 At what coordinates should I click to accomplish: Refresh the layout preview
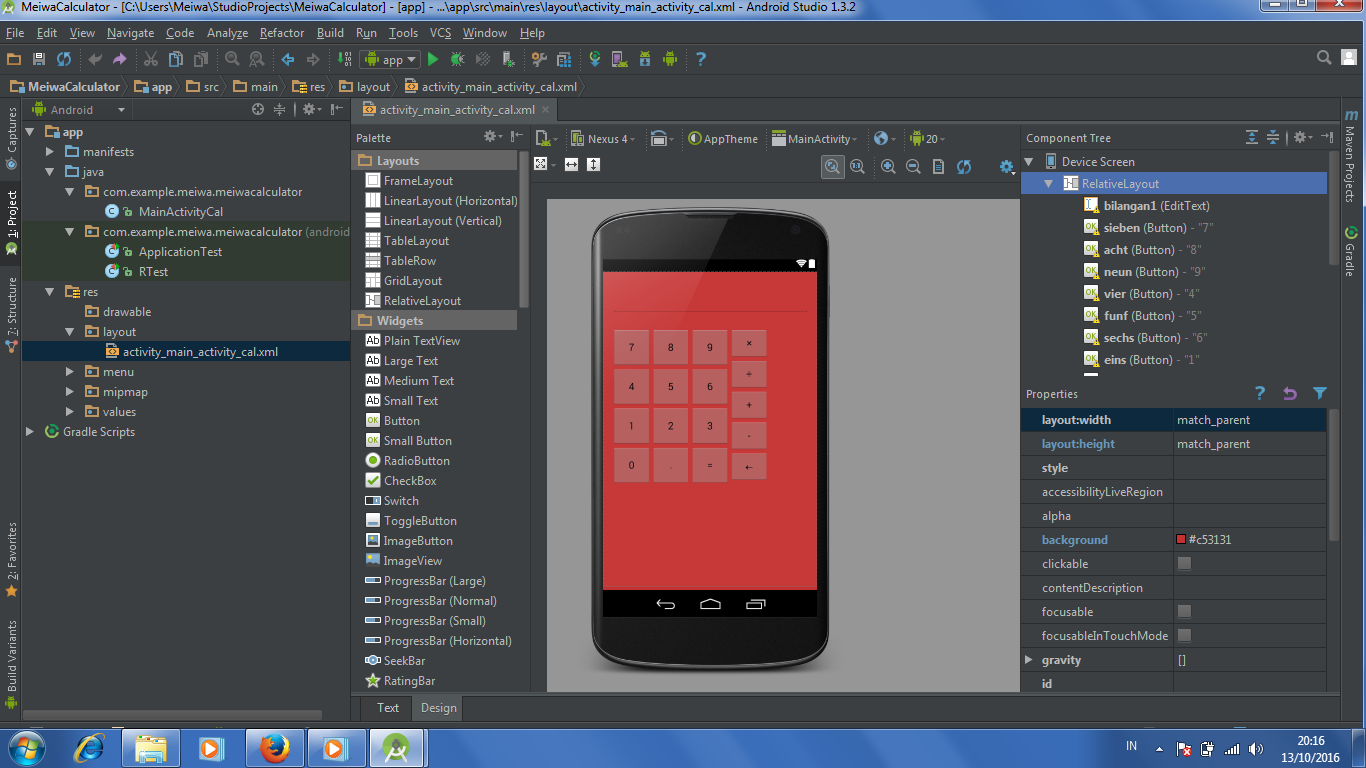963,166
